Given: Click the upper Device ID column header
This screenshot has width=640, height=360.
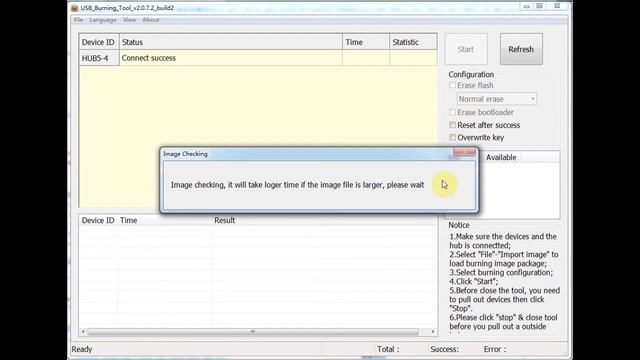Looking at the screenshot, I should 99,42.
